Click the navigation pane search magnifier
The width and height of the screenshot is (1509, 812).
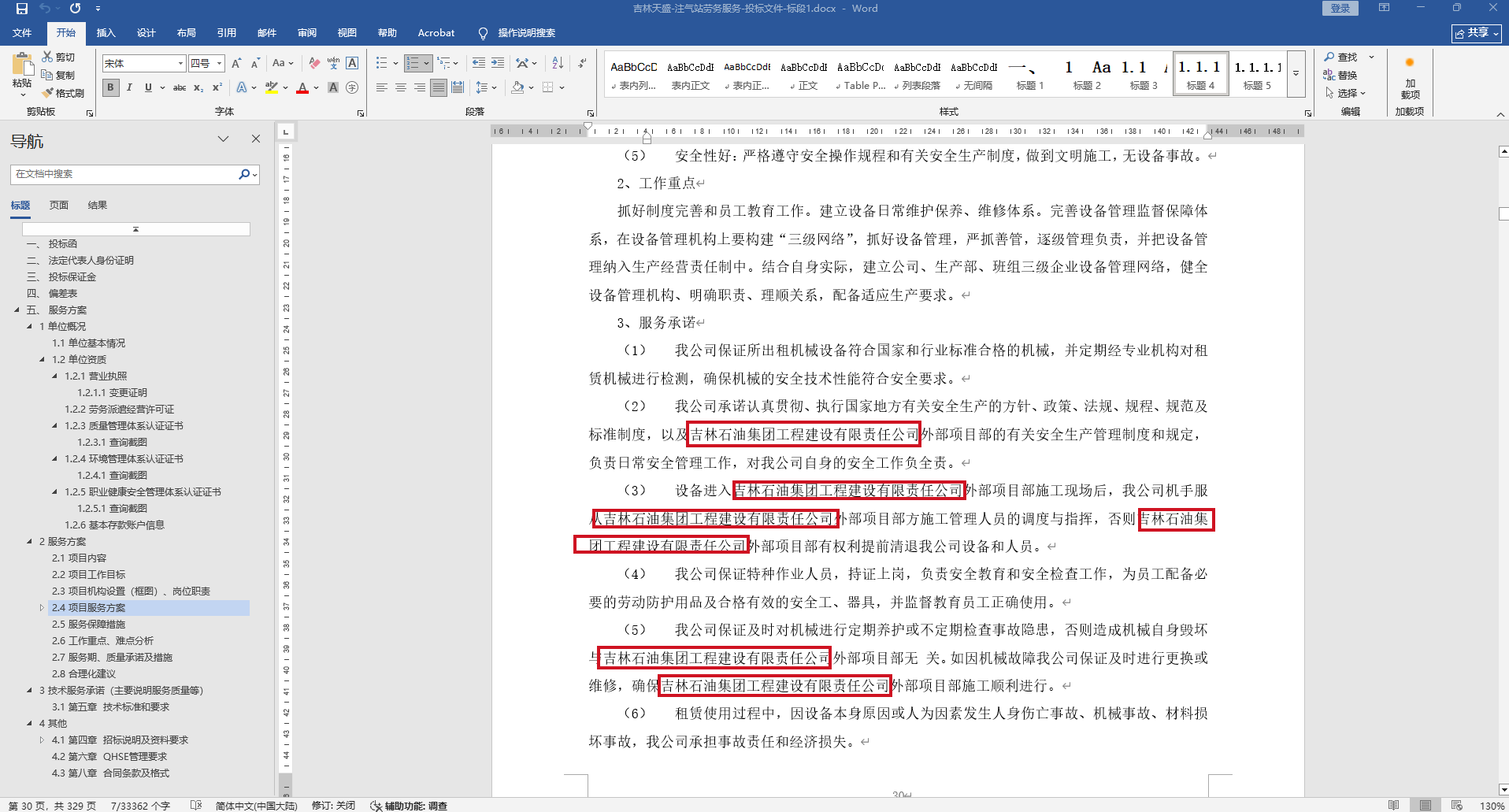coord(244,174)
